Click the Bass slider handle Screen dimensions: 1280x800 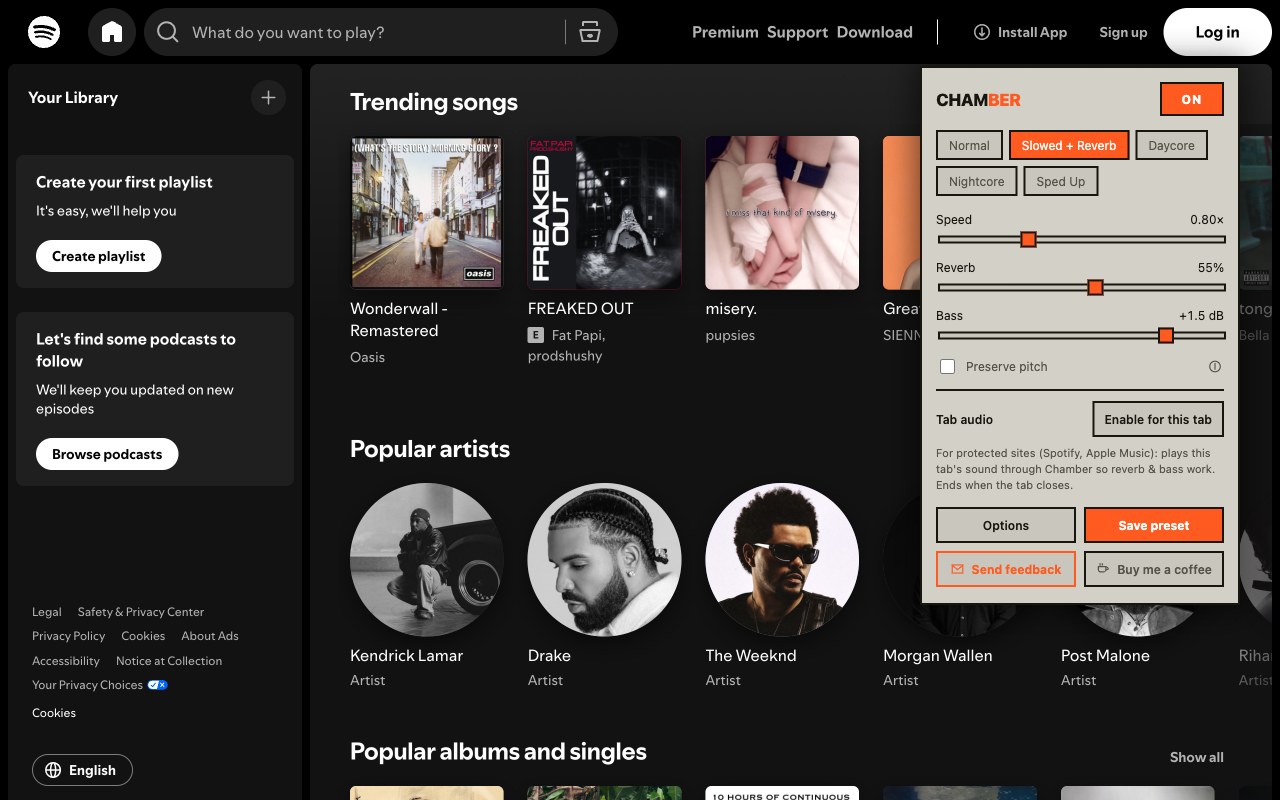(x=1165, y=335)
